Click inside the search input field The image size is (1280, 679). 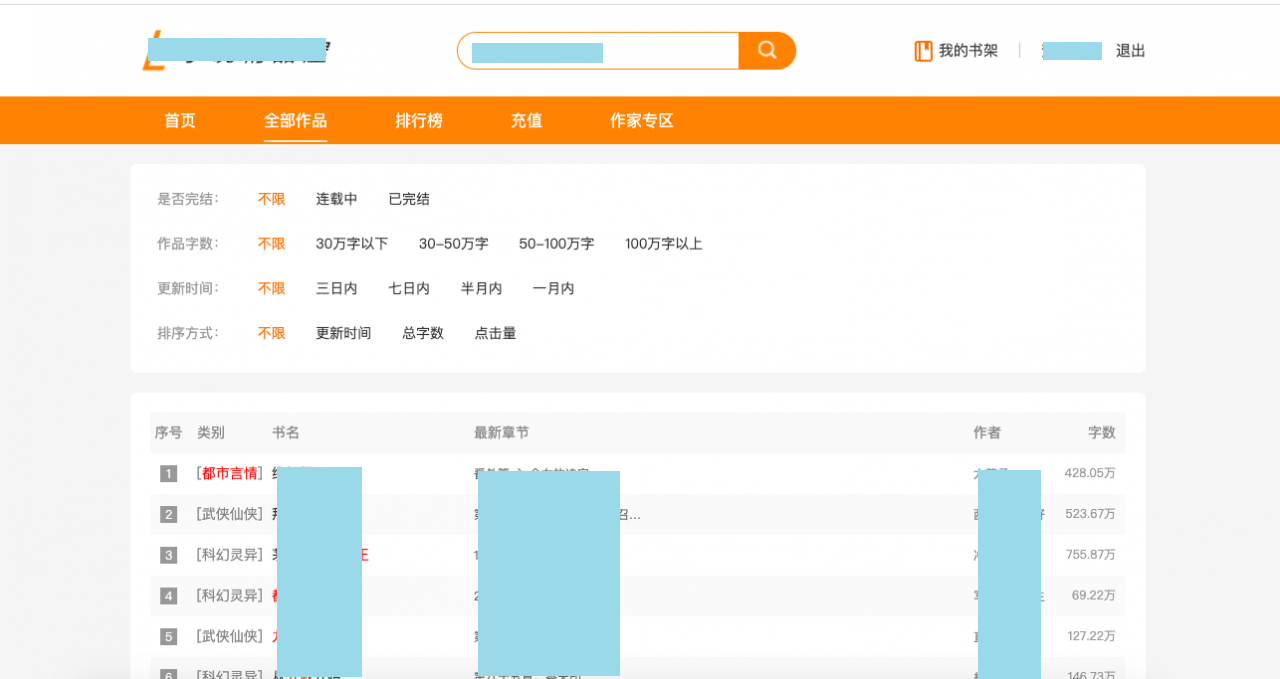597,51
